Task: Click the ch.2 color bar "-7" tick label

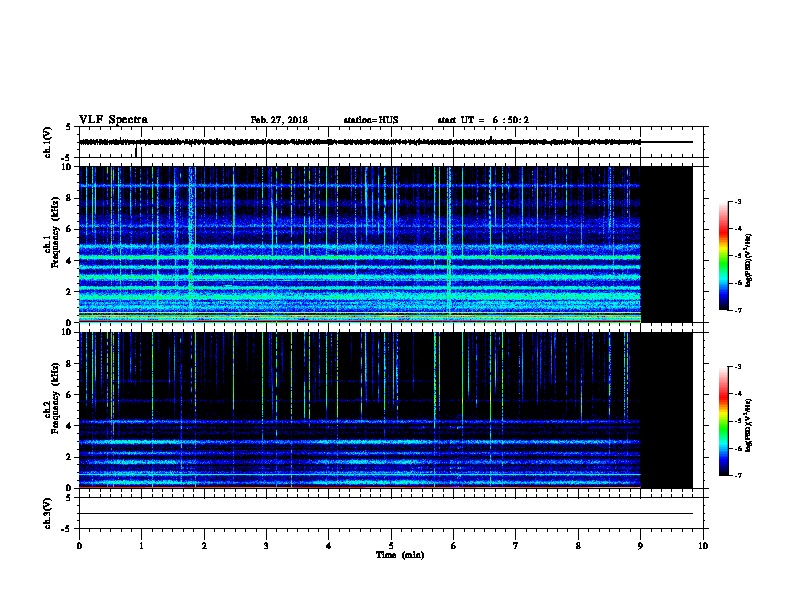Action: point(737,475)
